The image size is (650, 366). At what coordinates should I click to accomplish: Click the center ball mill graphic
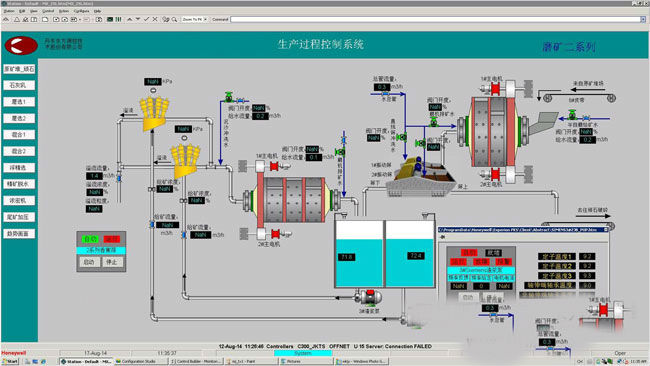[x=292, y=200]
